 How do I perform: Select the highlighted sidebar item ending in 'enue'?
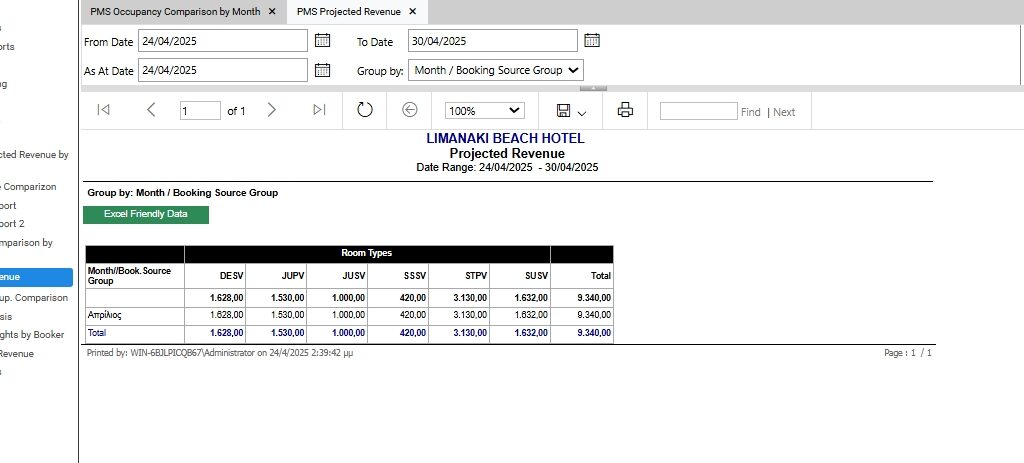[36, 277]
